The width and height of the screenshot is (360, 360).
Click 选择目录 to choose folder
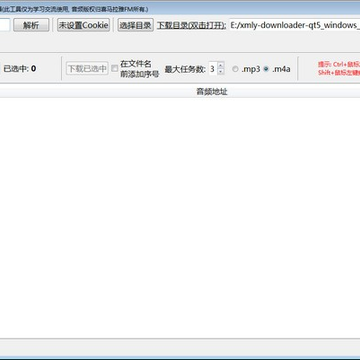click(135, 25)
